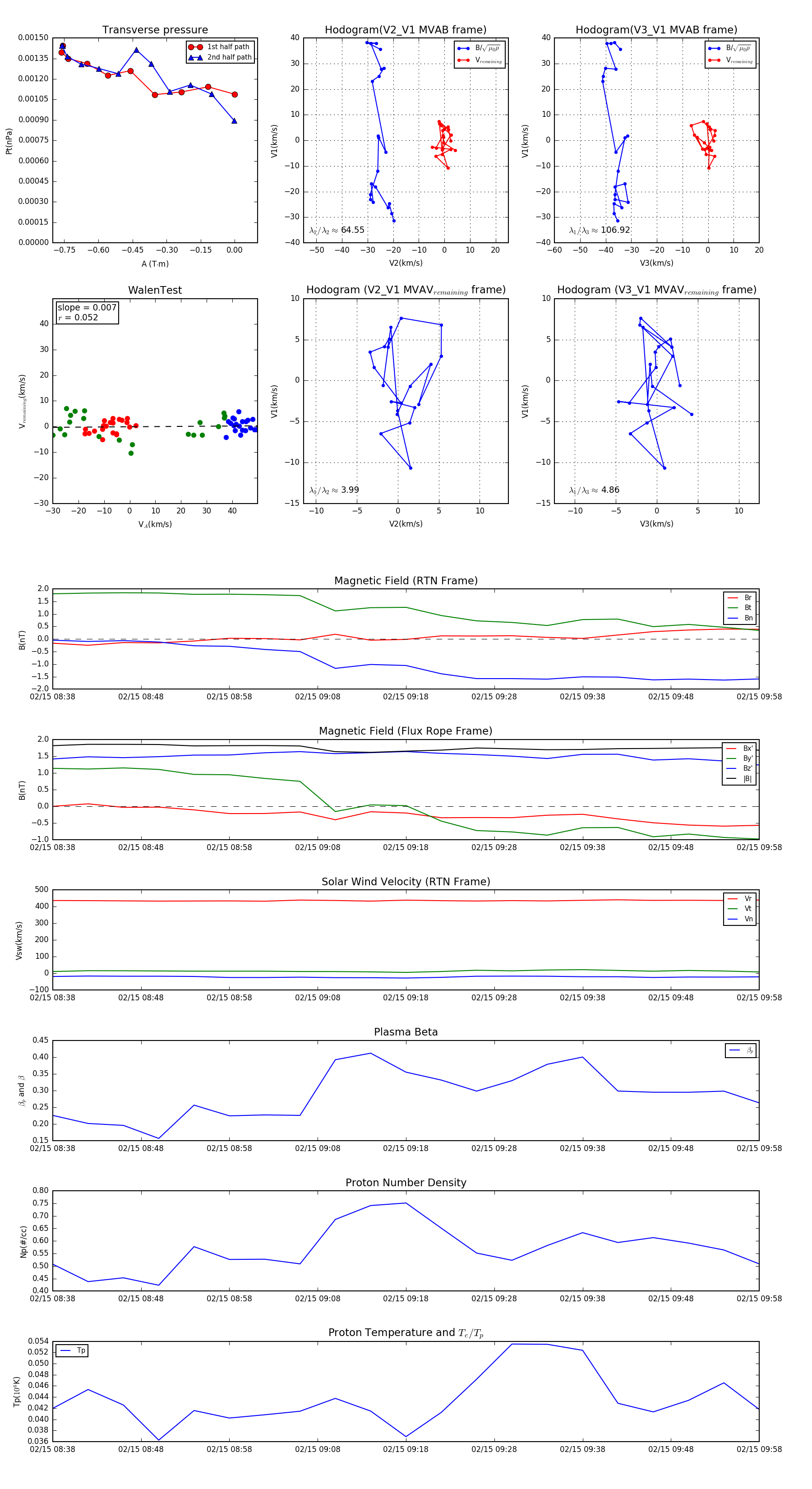
Task: Click the 'Pt(nPa)' y-axis label
Action: point(9,140)
